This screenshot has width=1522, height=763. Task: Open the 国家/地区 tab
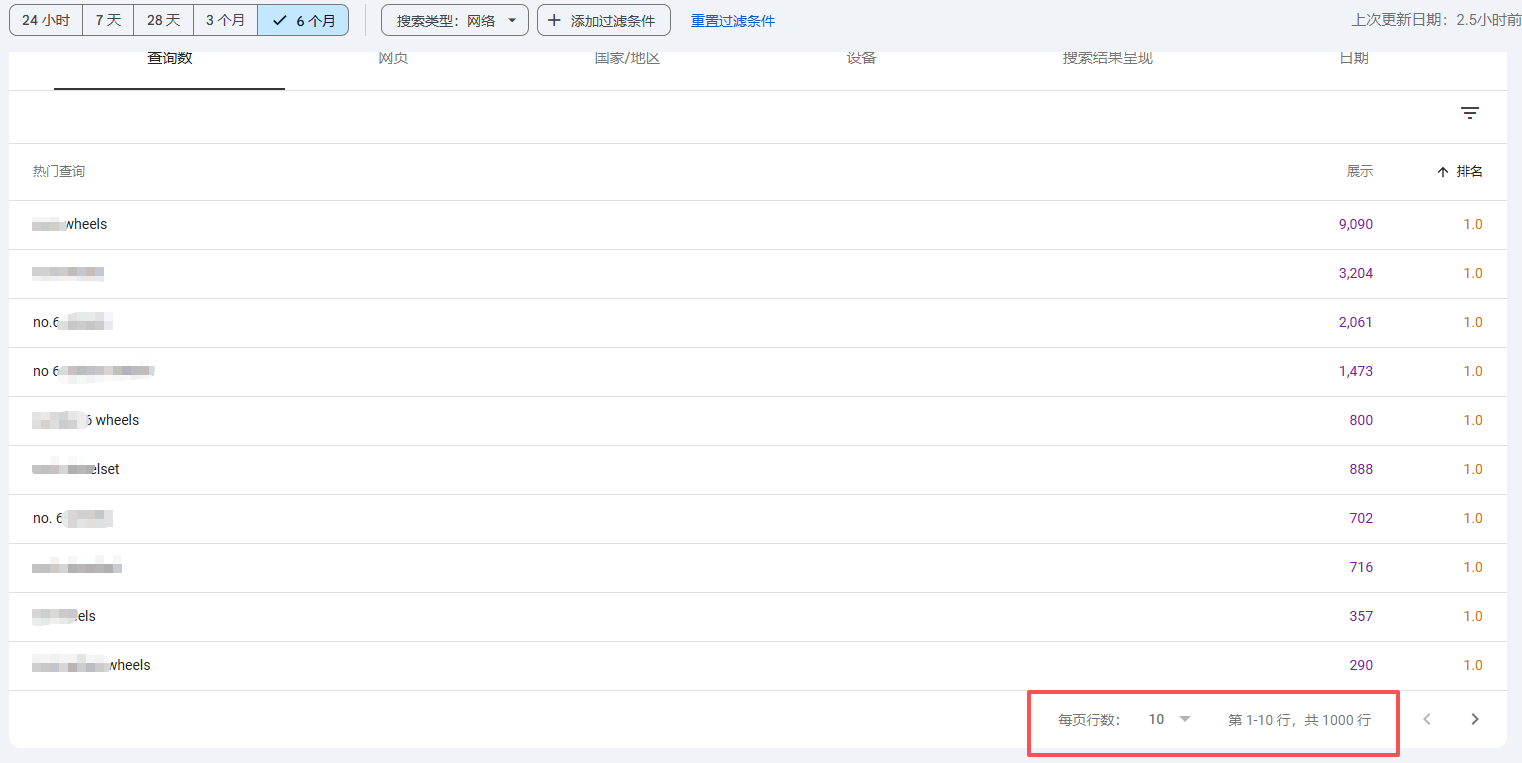point(627,59)
